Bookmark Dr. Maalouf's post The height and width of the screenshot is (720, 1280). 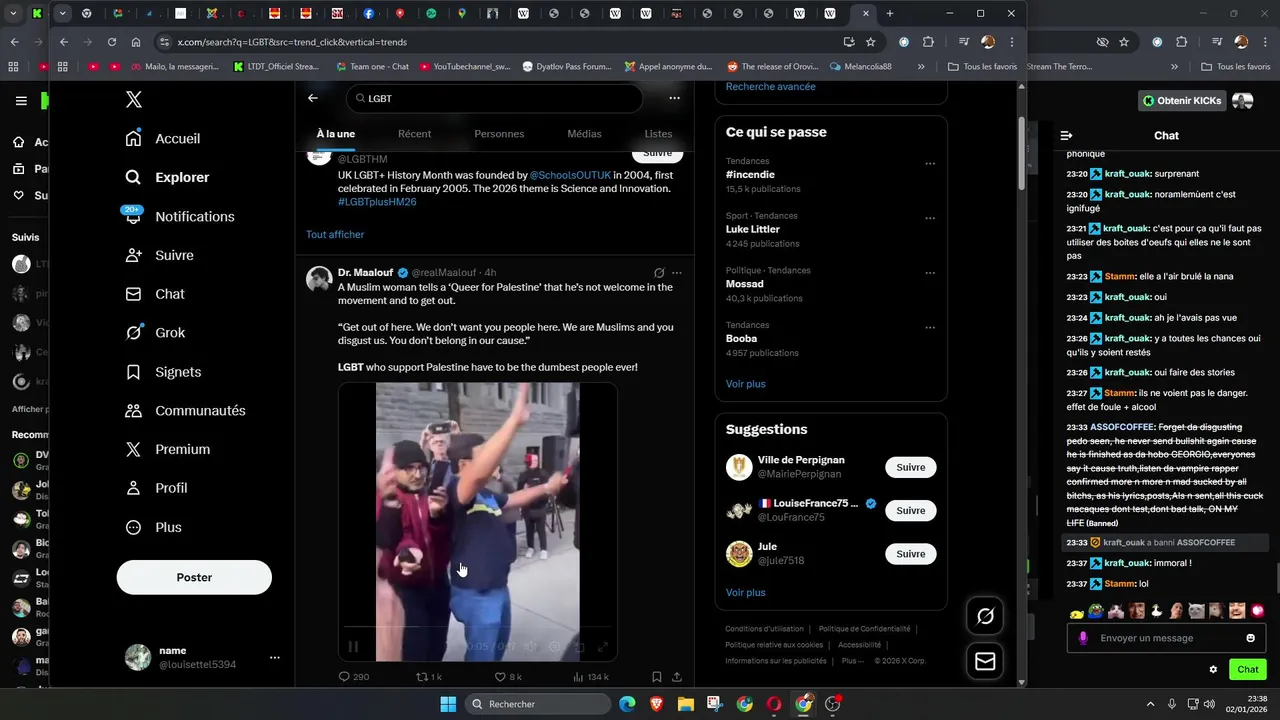[657, 677]
